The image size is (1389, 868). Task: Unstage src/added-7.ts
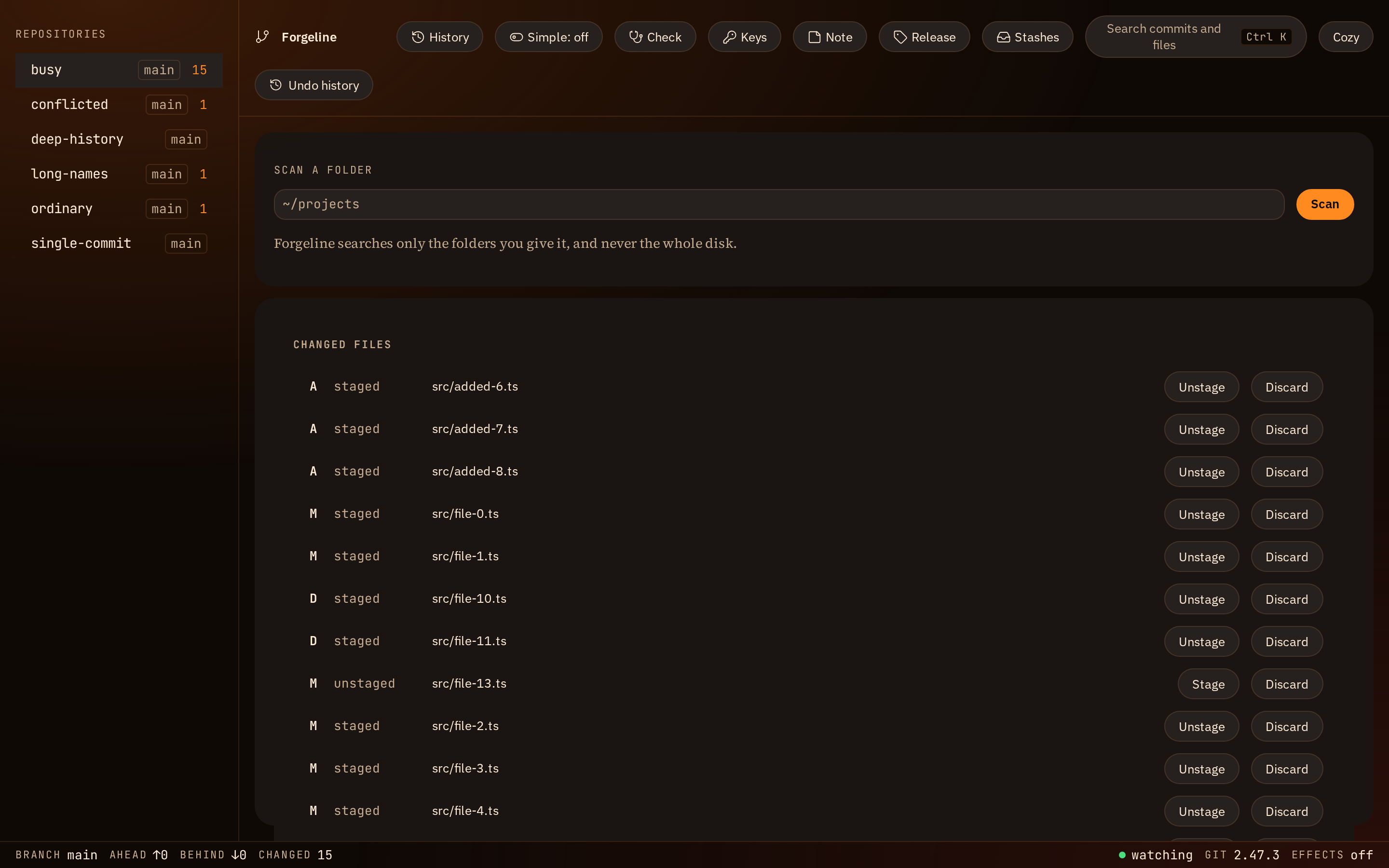pyautogui.click(x=1201, y=429)
